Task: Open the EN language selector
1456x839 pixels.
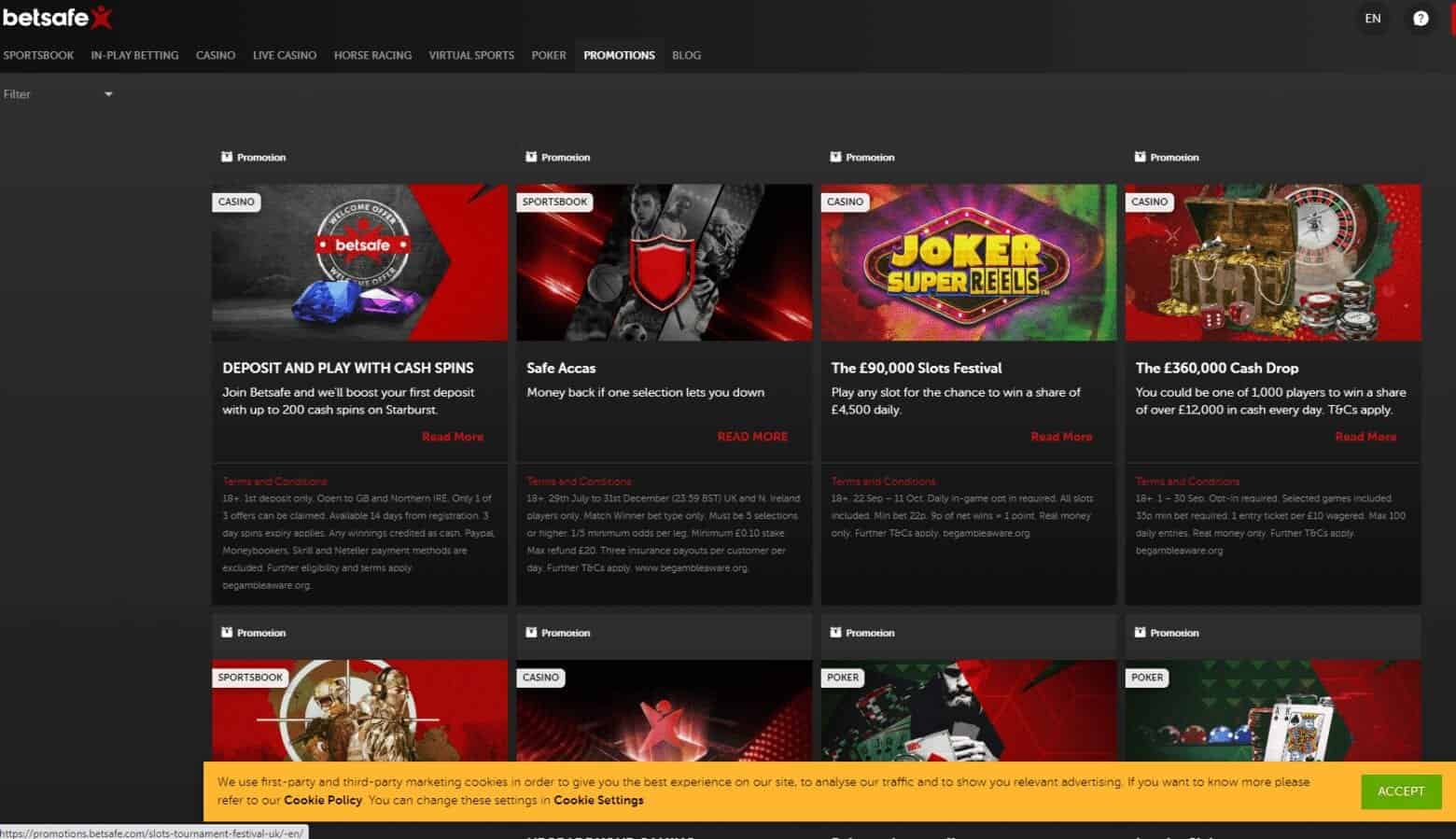Action: pos(1373,18)
